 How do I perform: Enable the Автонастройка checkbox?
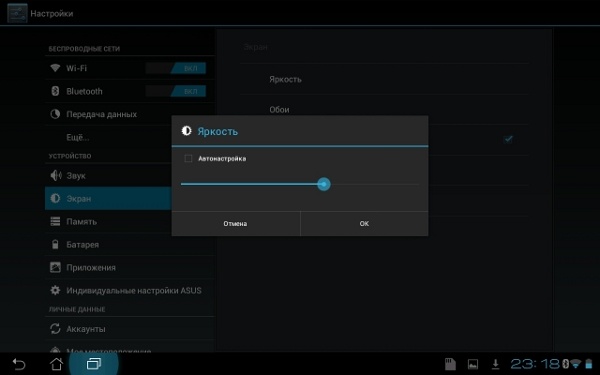(188, 158)
